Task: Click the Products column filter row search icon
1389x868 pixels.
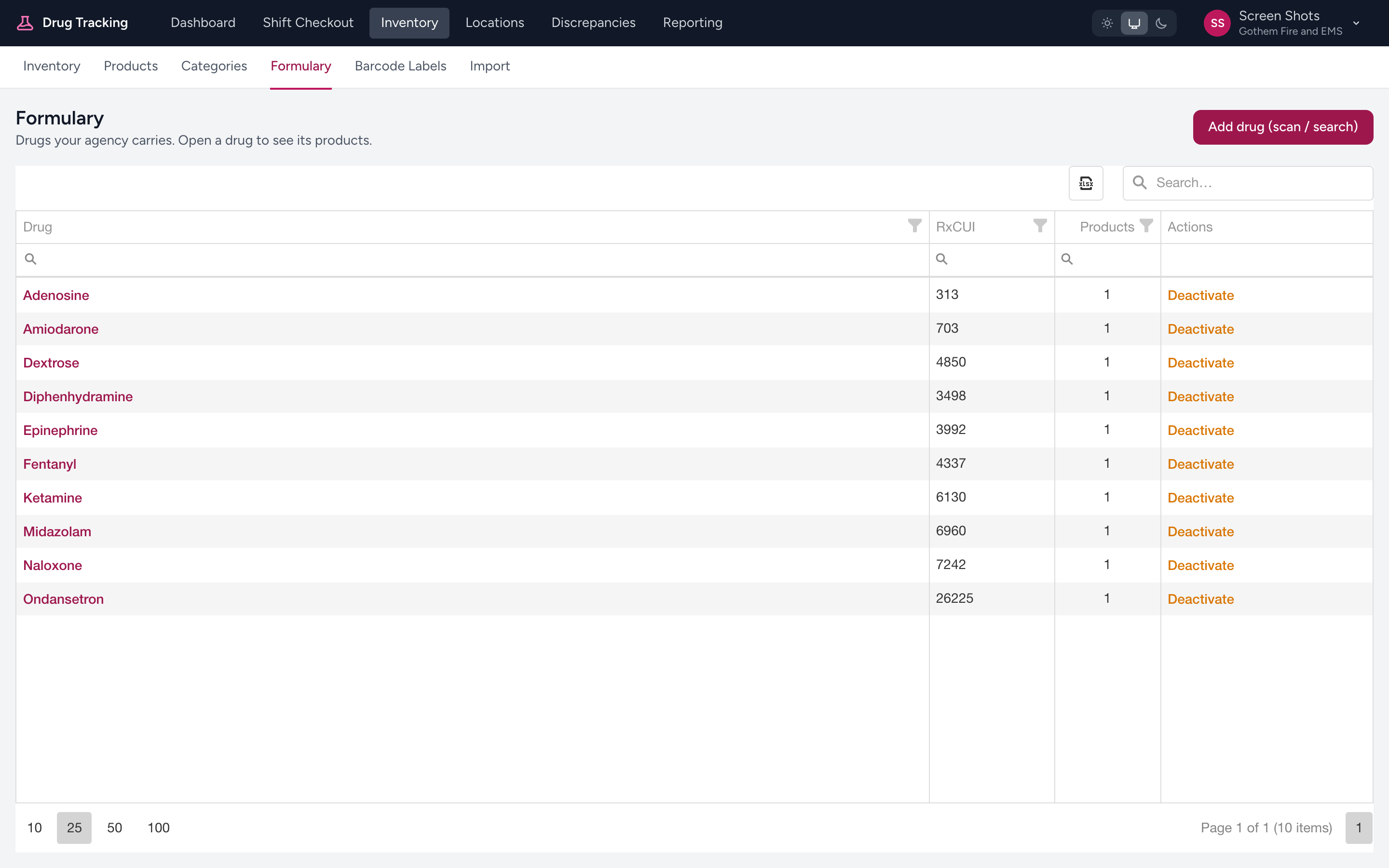Action: (1067, 259)
